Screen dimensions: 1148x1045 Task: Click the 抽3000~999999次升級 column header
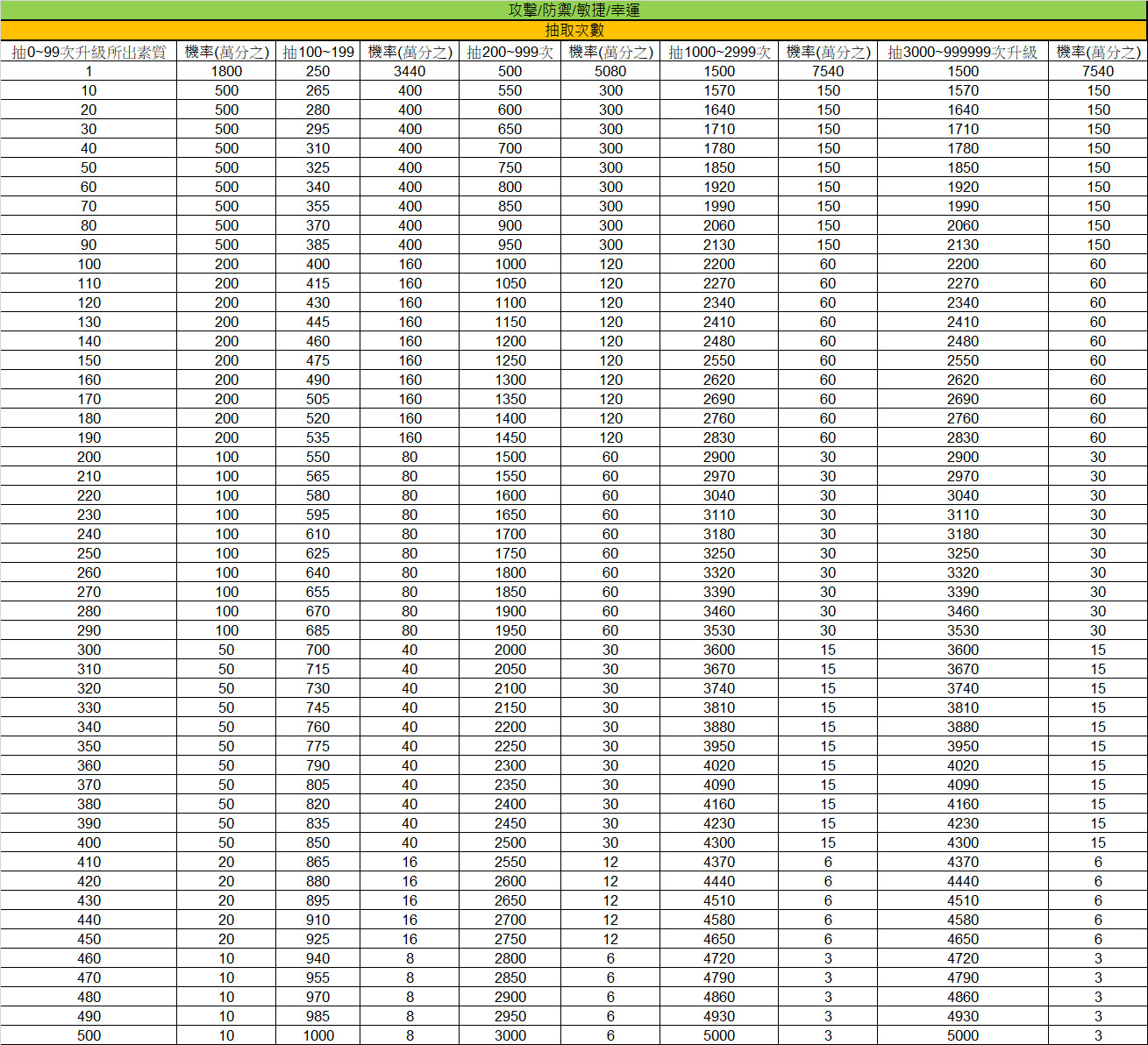tap(962, 52)
